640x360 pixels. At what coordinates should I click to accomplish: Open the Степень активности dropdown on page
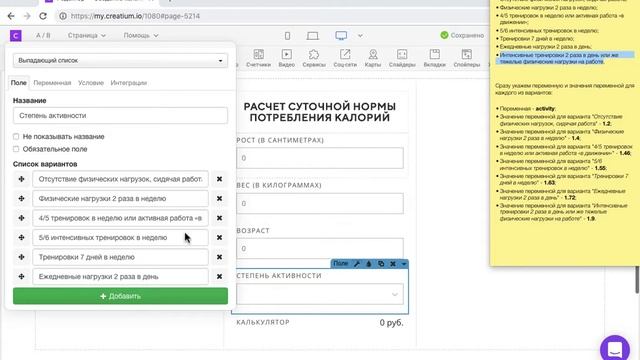[x=320, y=294]
